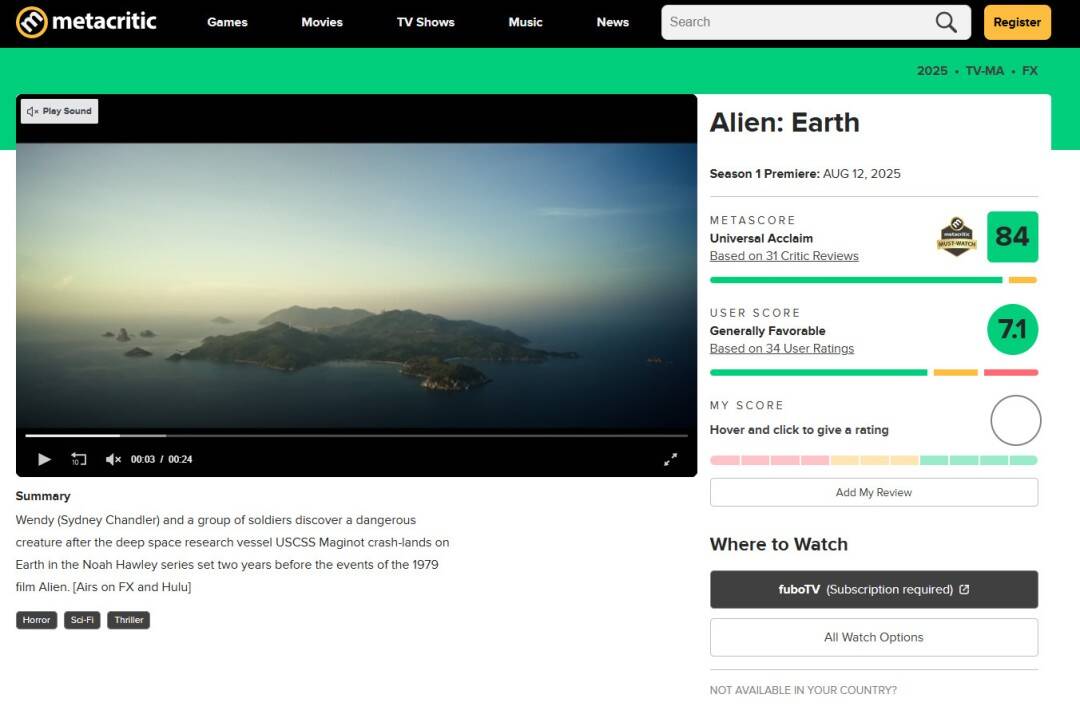Open the Games menu
This screenshot has width=1080, height=706.
click(x=227, y=22)
